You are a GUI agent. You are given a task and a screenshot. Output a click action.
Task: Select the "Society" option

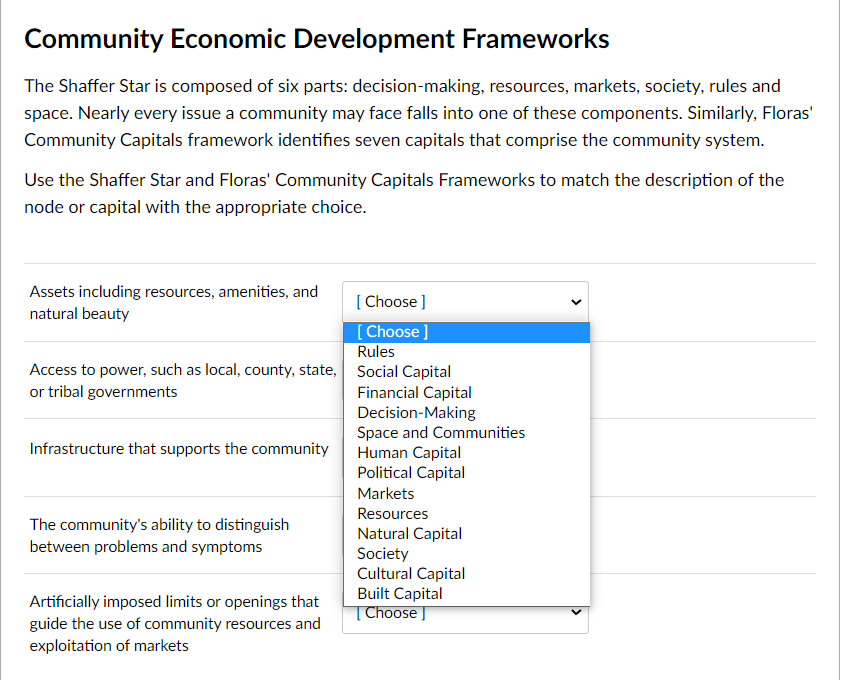tap(383, 553)
